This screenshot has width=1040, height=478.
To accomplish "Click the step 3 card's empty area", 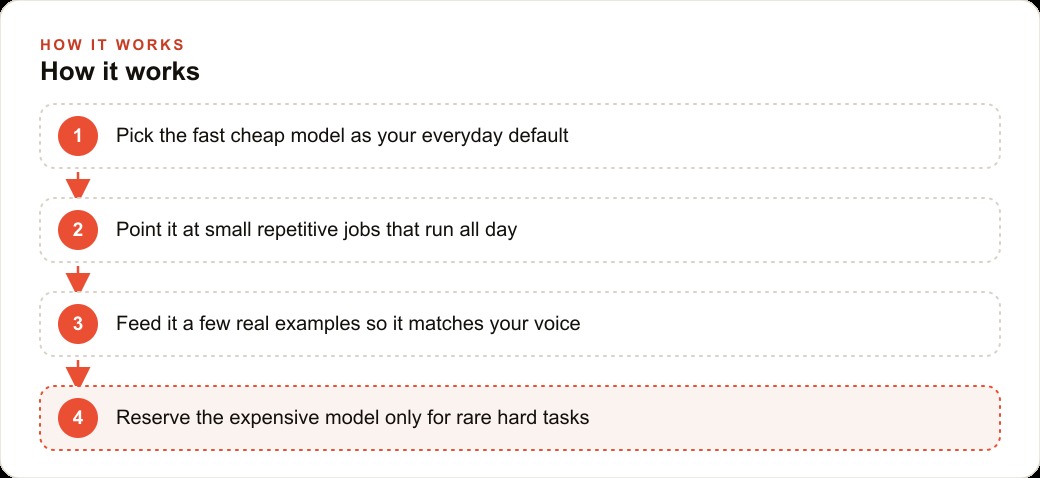I will pyautogui.click(x=789, y=324).
